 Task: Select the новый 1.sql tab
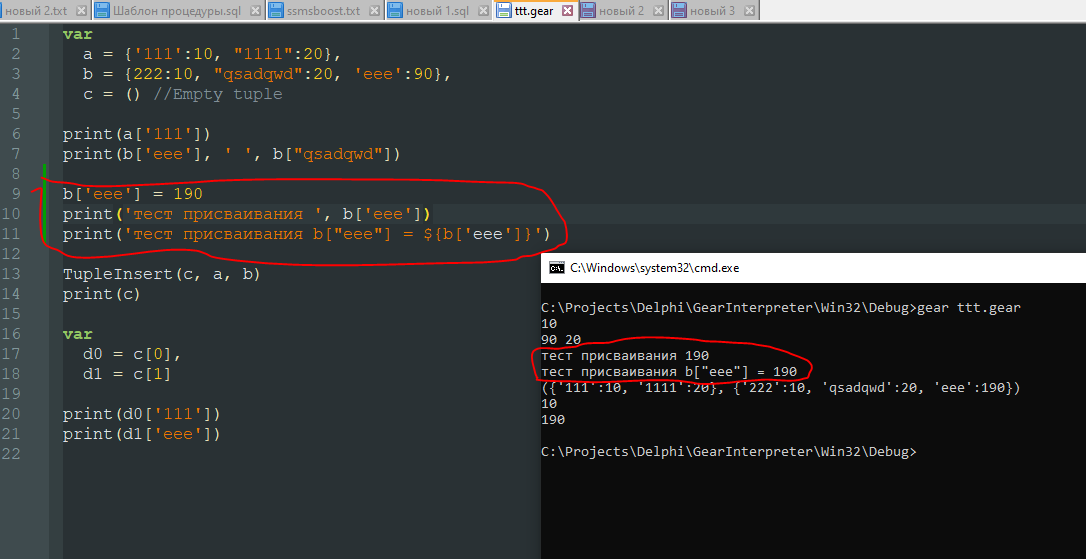click(438, 10)
